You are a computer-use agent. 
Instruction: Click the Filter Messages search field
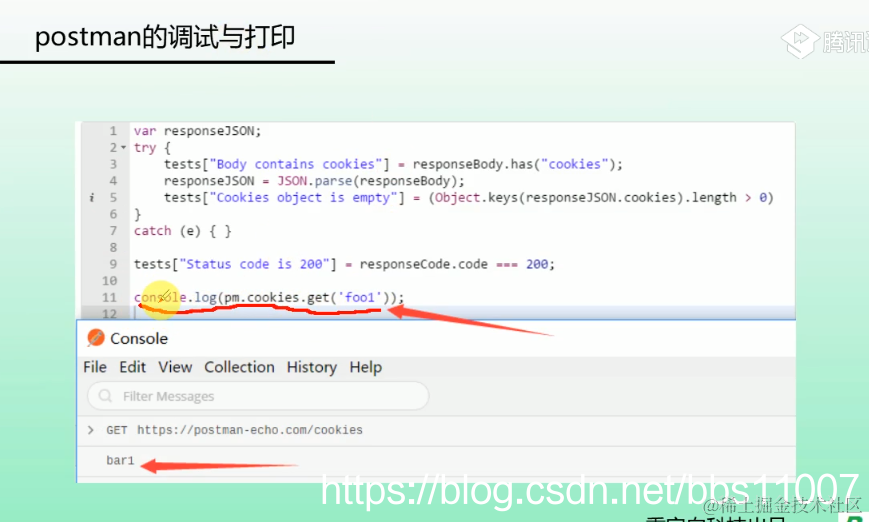(258, 396)
